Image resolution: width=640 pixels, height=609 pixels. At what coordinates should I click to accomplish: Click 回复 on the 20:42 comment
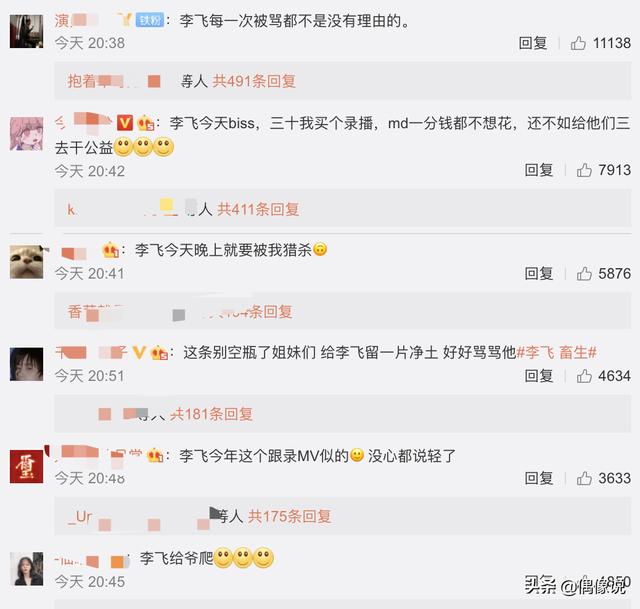click(x=539, y=170)
